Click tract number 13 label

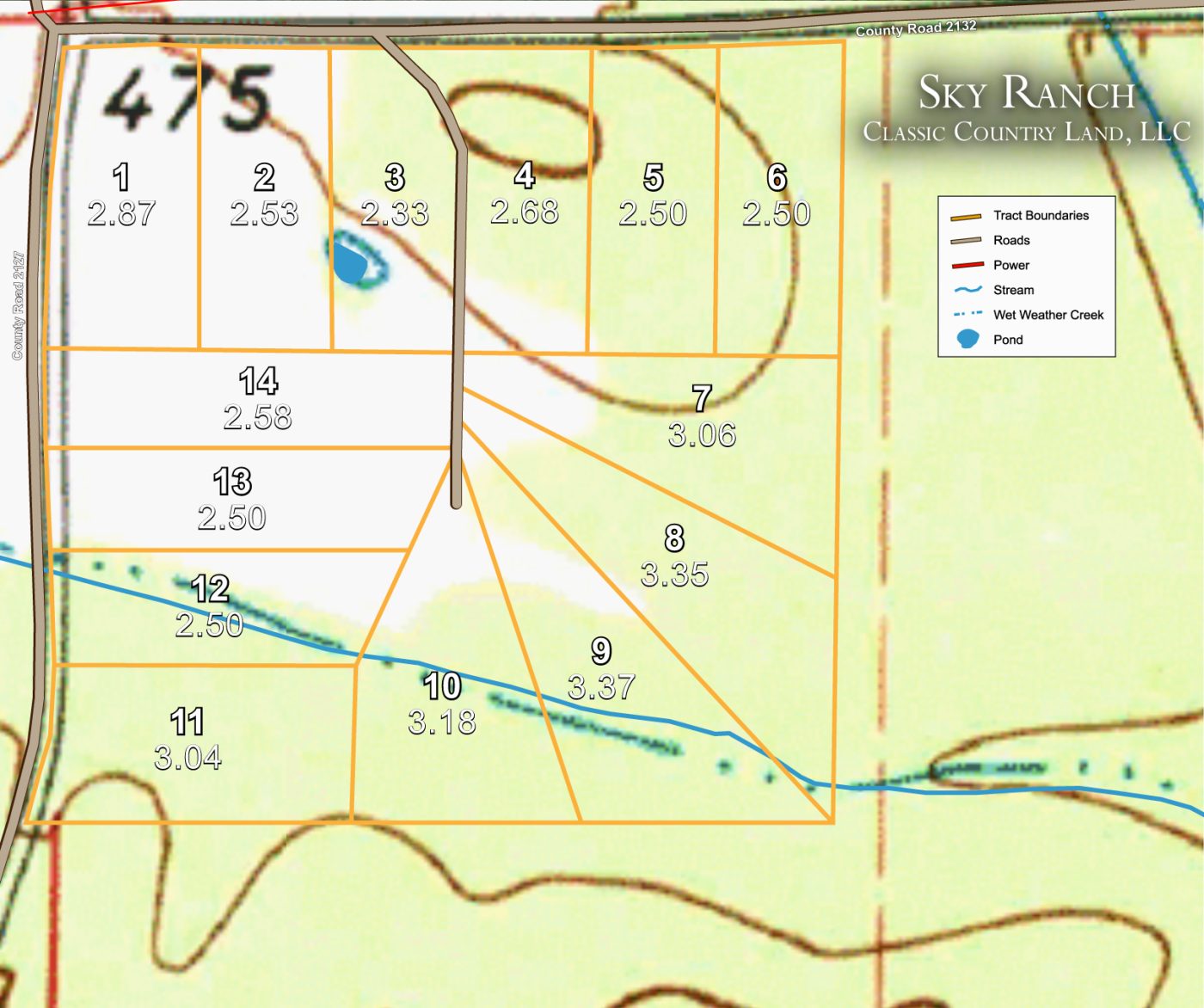coord(232,482)
